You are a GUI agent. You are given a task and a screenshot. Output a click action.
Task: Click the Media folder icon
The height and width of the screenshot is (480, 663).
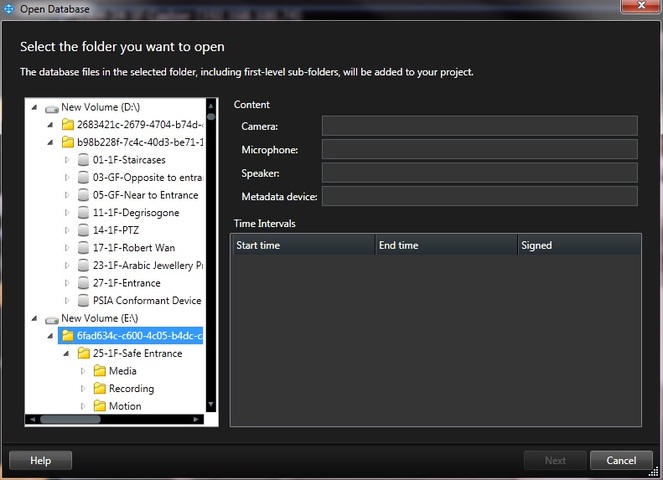click(x=100, y=371)
